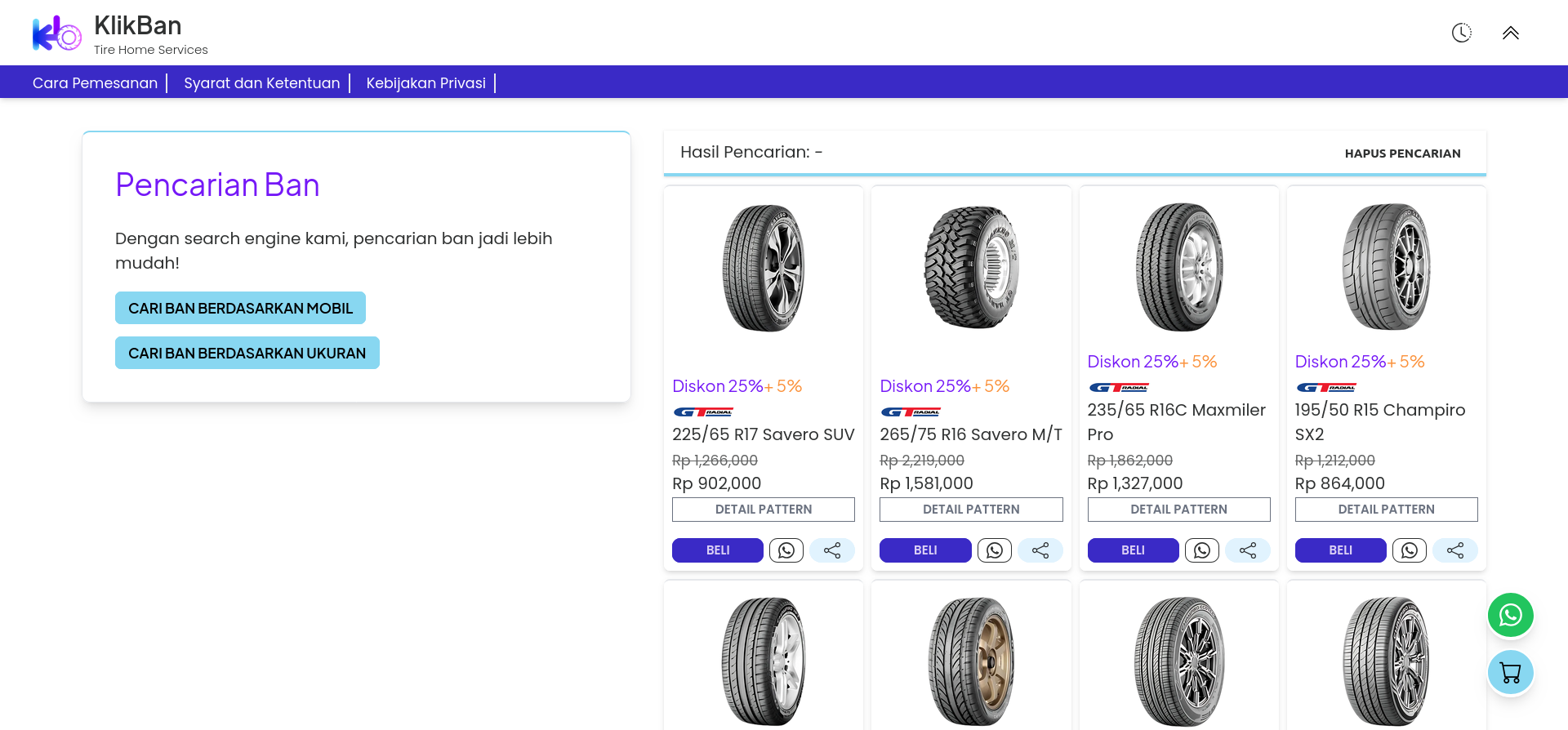Screen dimensions: 1568x730
Task: Click DETAIL PATTERN for Savero SUV
Action: click(764, 510)
